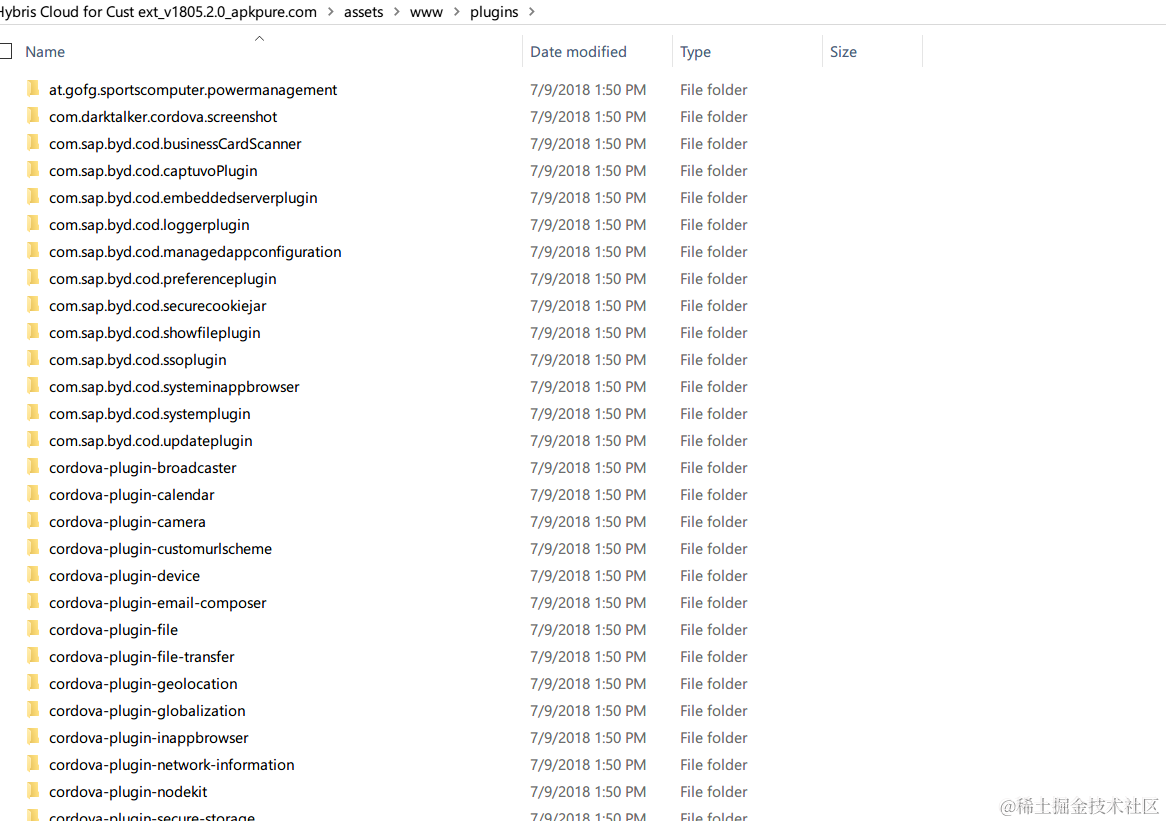Click folder icon beside com.sap.byd.cod.systemplugin
The width and height of the screenshot is (1166, 823).
33,413
